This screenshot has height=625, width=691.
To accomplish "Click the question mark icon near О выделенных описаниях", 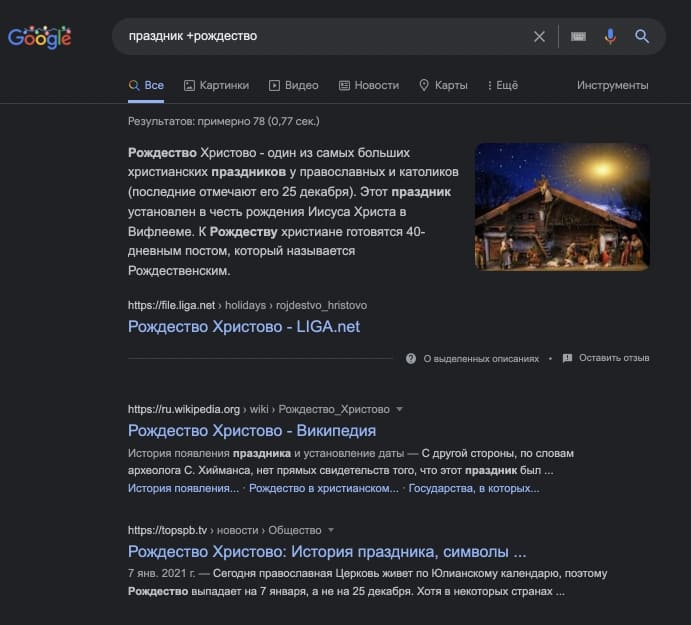I will click(411, 358).
